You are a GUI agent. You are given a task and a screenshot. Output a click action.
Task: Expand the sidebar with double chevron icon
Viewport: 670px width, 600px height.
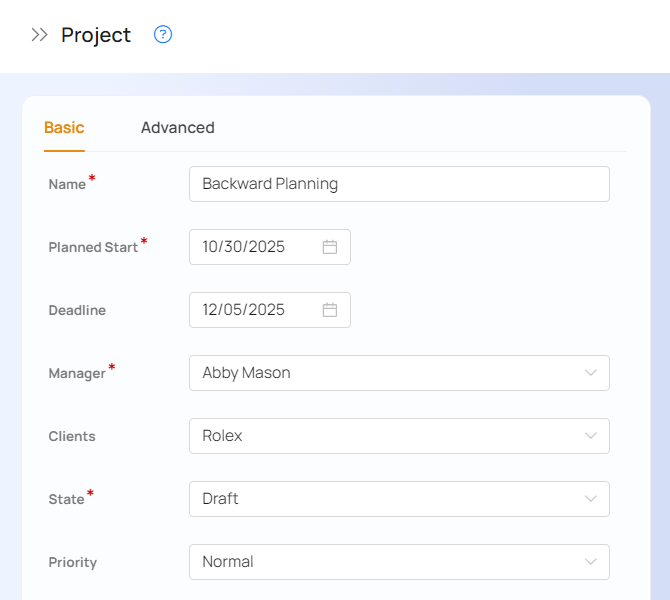point(39,35)
